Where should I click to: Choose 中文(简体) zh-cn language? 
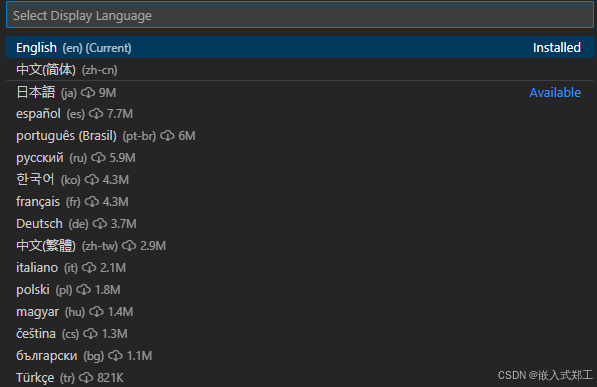[x=300, y=70]
